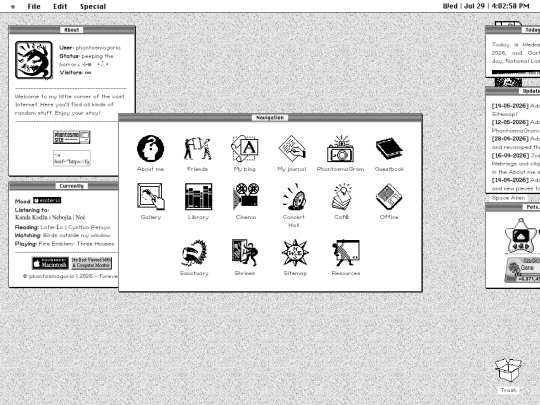Screen dimensions: 540x405
Task: Click the date and clock in menu bar
Action: (x=486, y=6)
